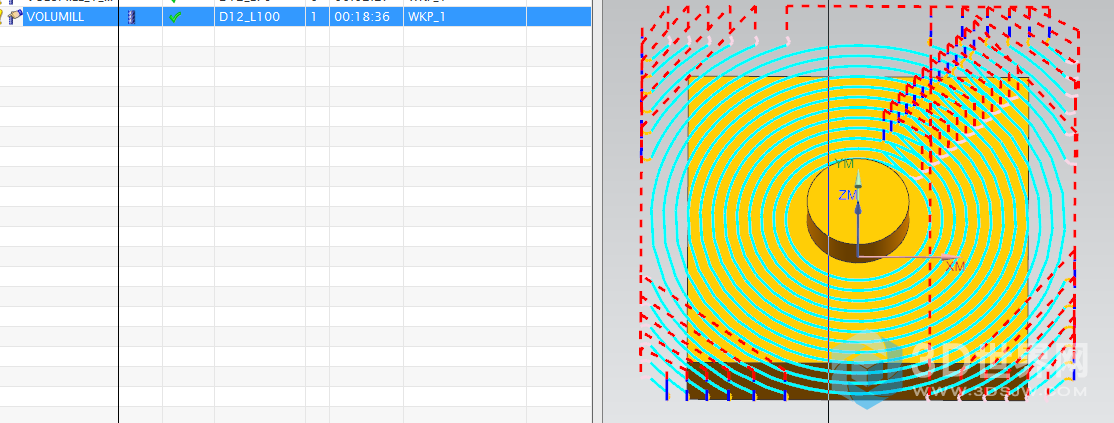Click the toolpath icon in VOLUMILL row
This screenshot has width=1114, height=423.
coord(131,16)
